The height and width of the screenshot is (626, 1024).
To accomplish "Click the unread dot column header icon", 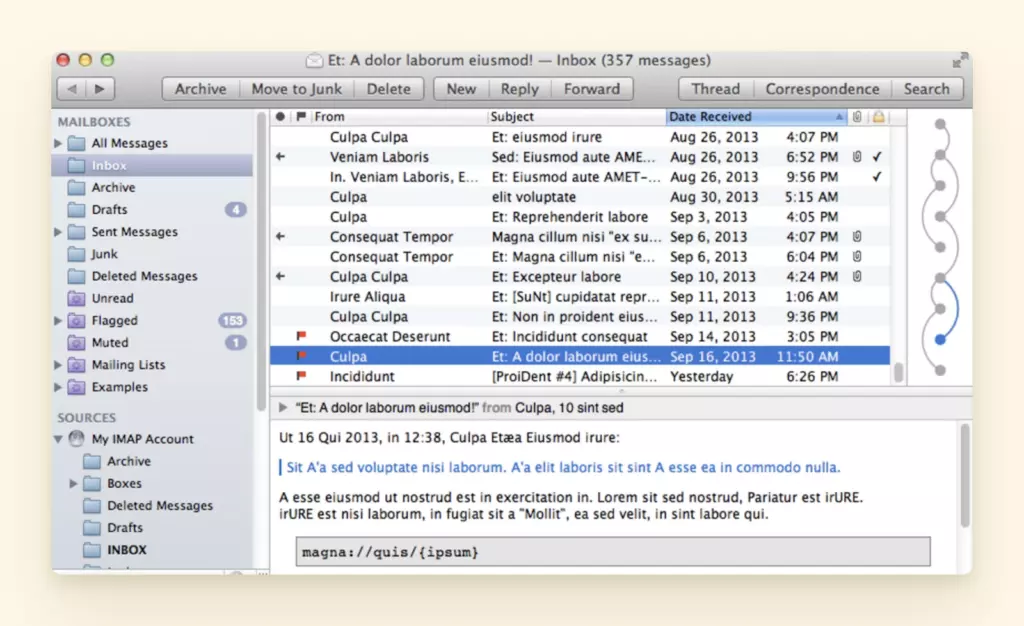I will pos(280,116).
